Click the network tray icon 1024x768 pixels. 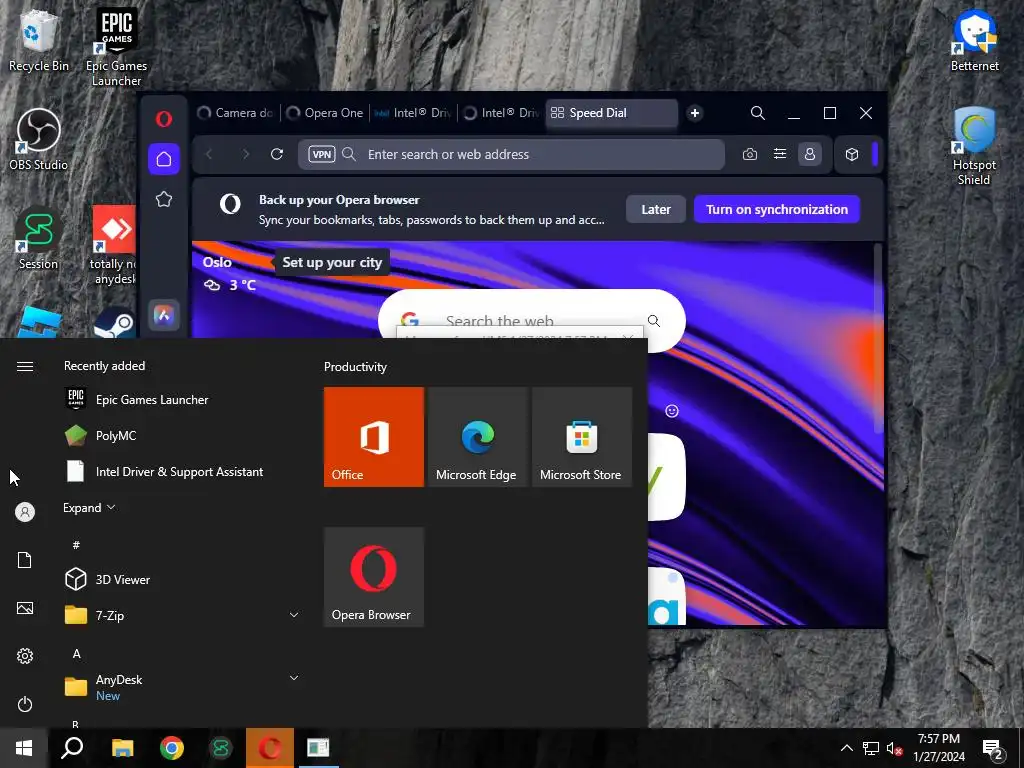point(871,748)
